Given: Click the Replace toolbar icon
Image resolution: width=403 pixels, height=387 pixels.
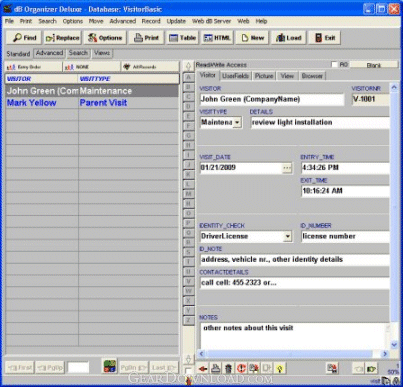Looking at the screenshot, I should [x=63, y=38].
